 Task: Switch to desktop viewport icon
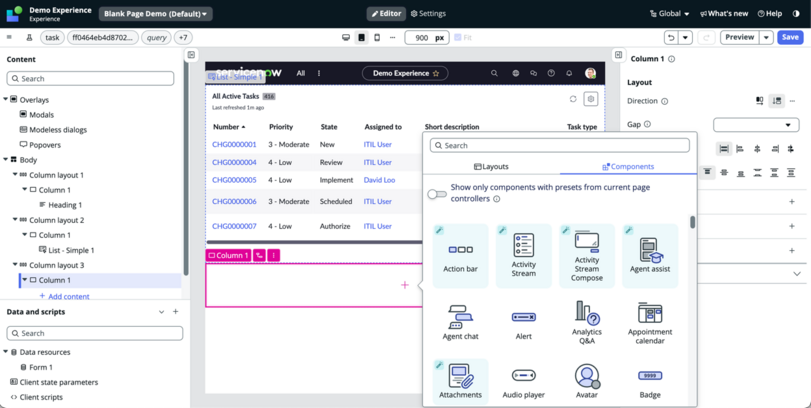click(346, 38)
